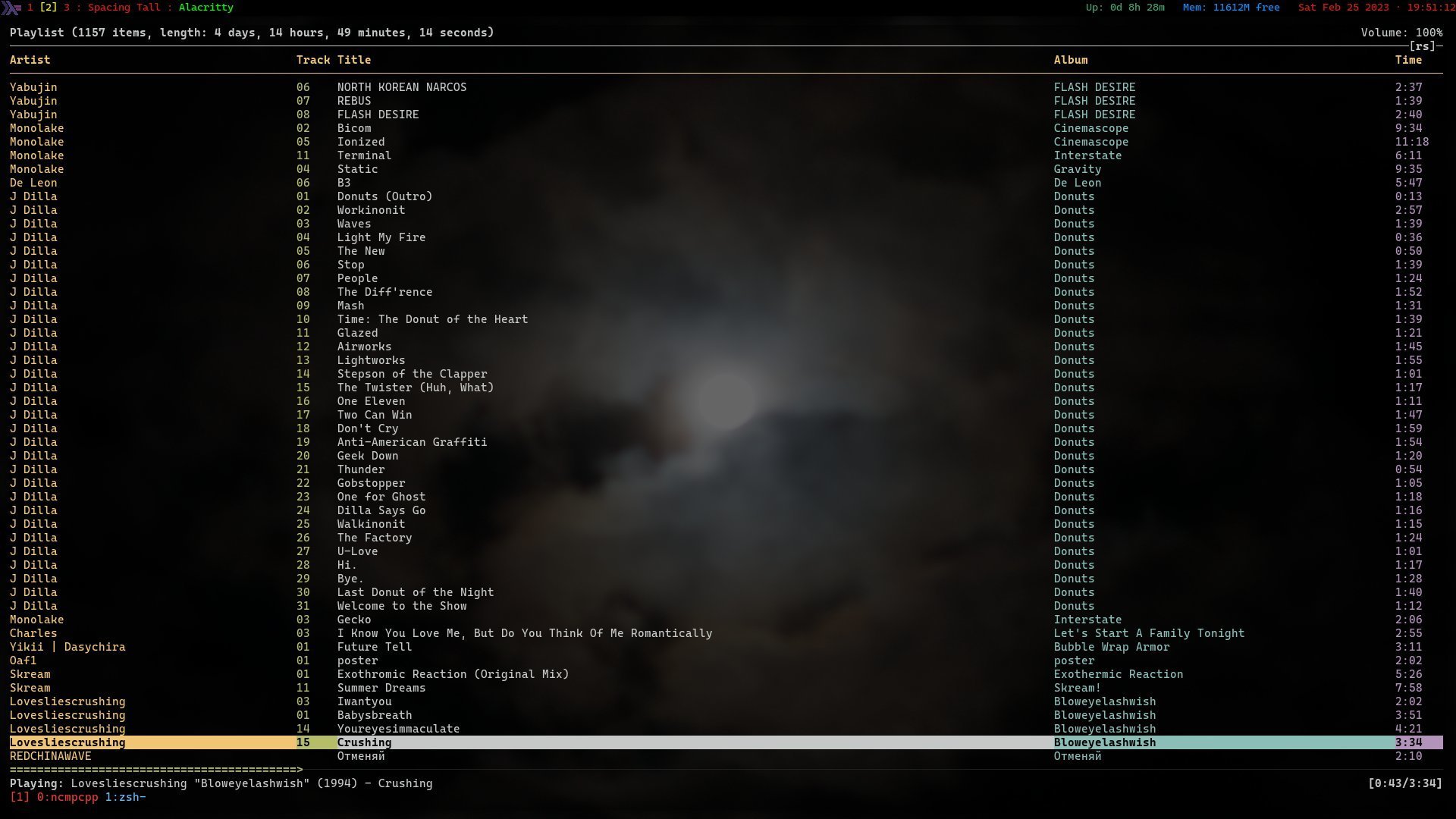
Task: Select The Diff'rence track
Action: pos(726,292)
